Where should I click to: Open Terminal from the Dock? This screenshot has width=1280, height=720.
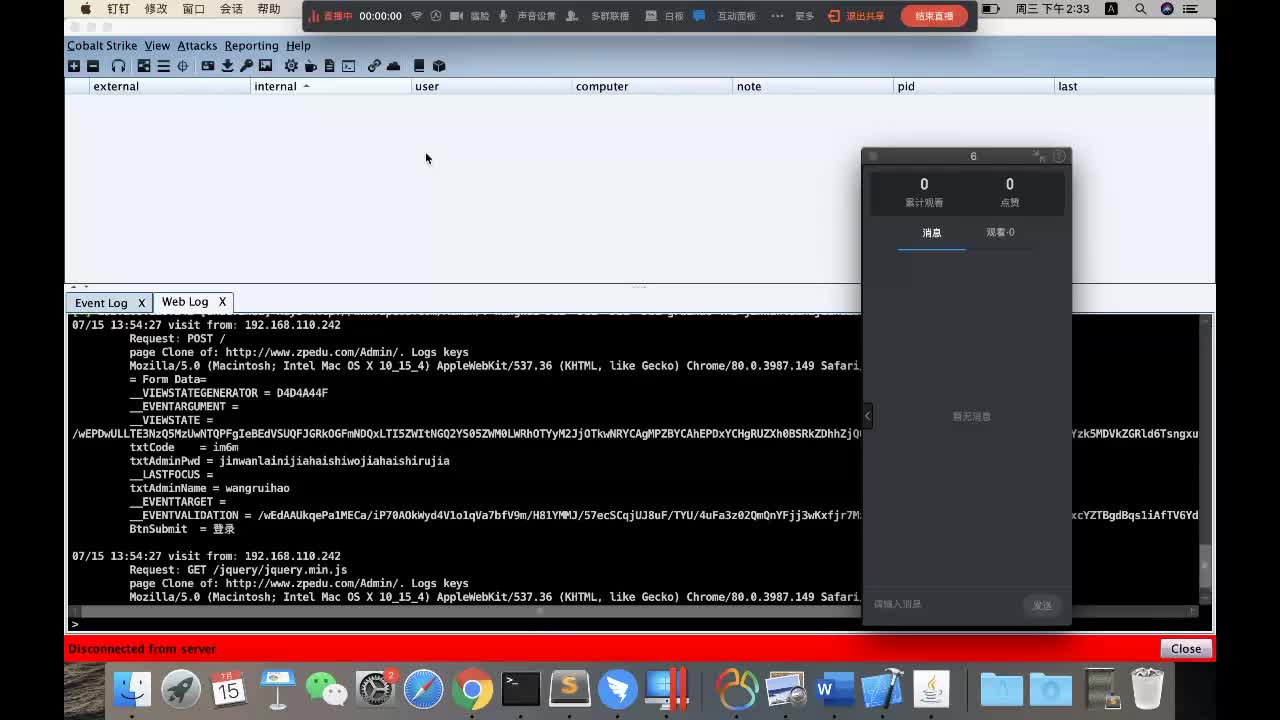[521, 689]
